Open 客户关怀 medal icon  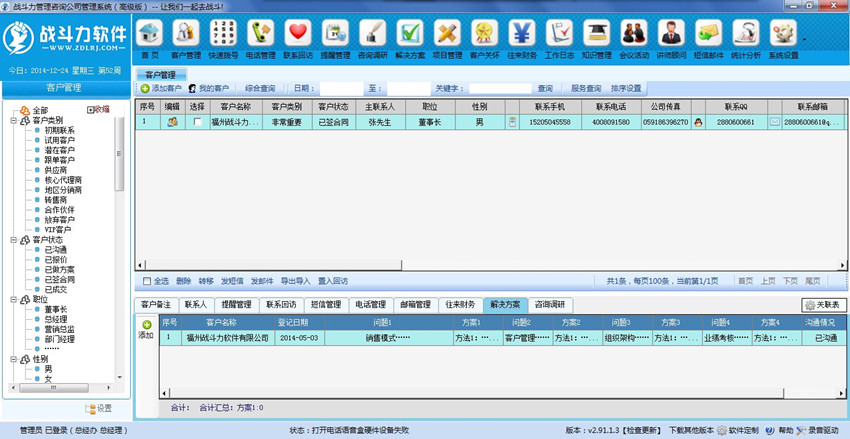(x=485, y=33)
